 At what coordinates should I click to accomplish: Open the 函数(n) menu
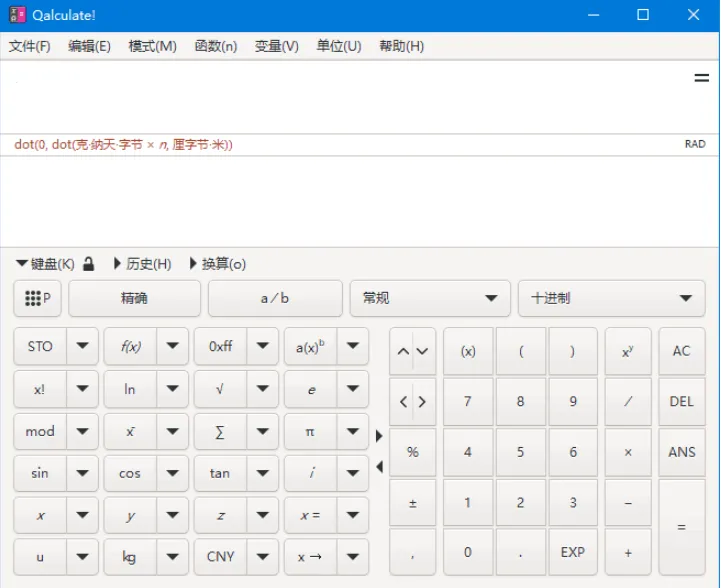tap(216, 46)
